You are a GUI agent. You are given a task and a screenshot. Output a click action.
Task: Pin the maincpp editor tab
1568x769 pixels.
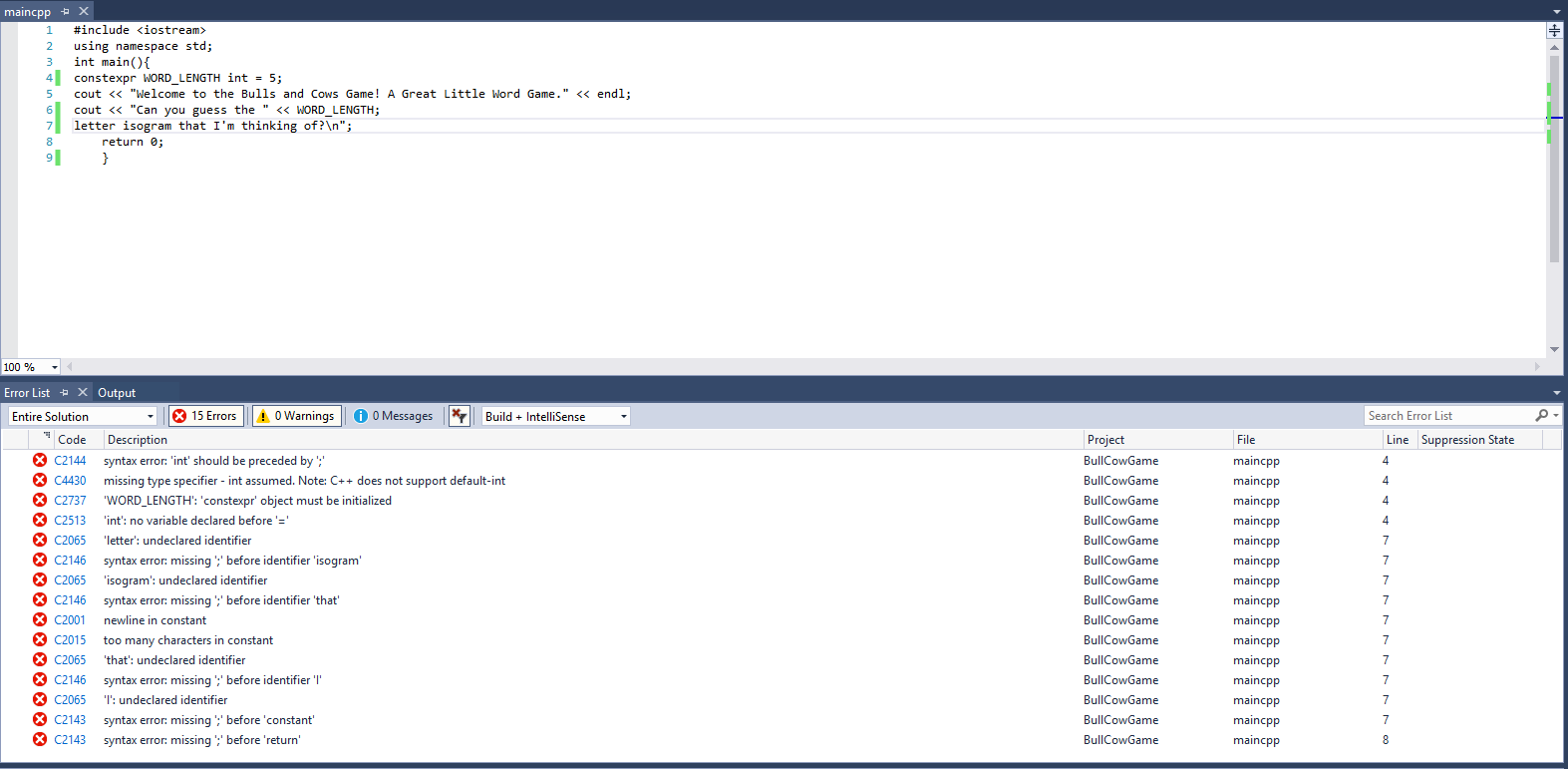(66, 11)
